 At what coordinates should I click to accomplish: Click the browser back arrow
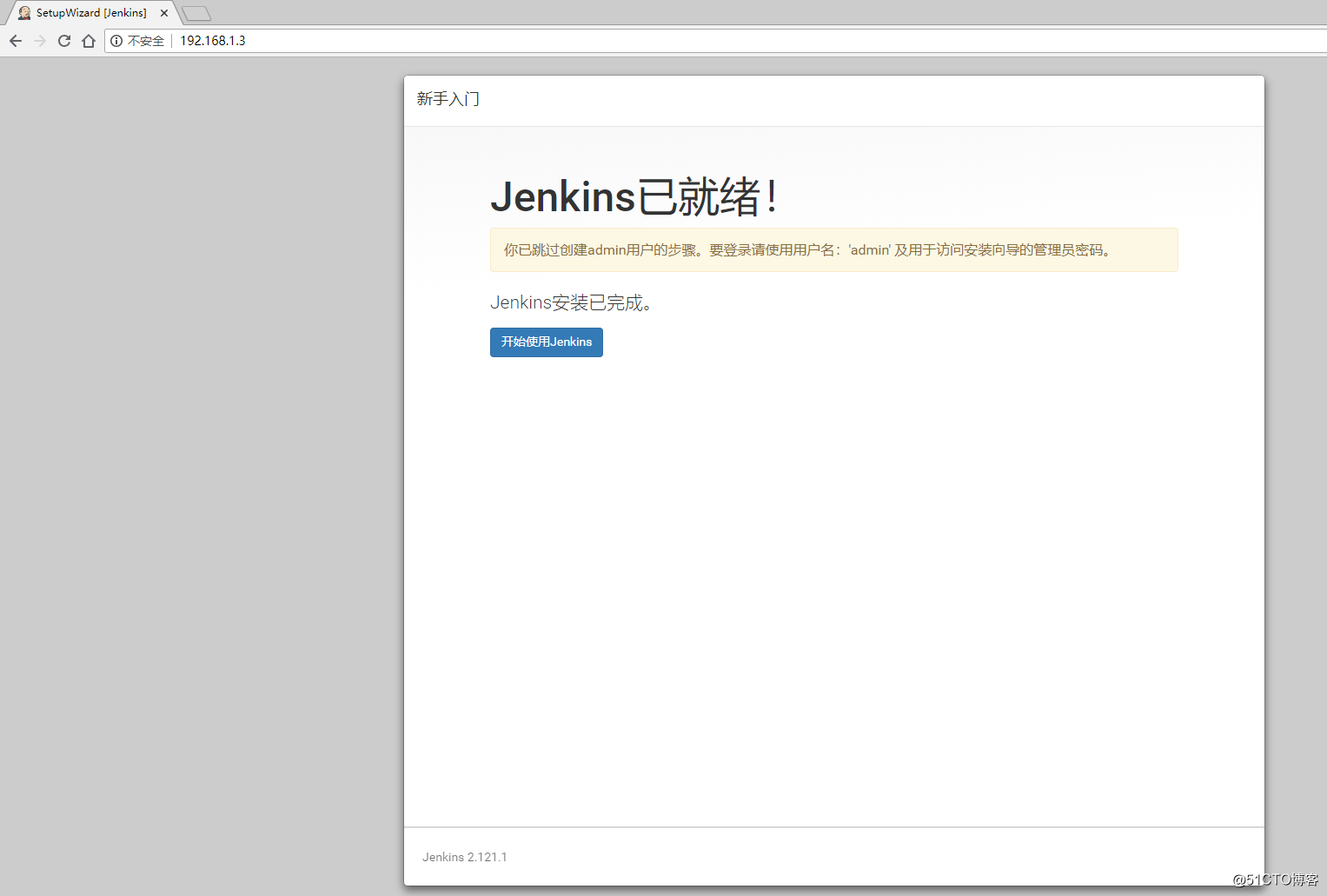pos(16,41)
